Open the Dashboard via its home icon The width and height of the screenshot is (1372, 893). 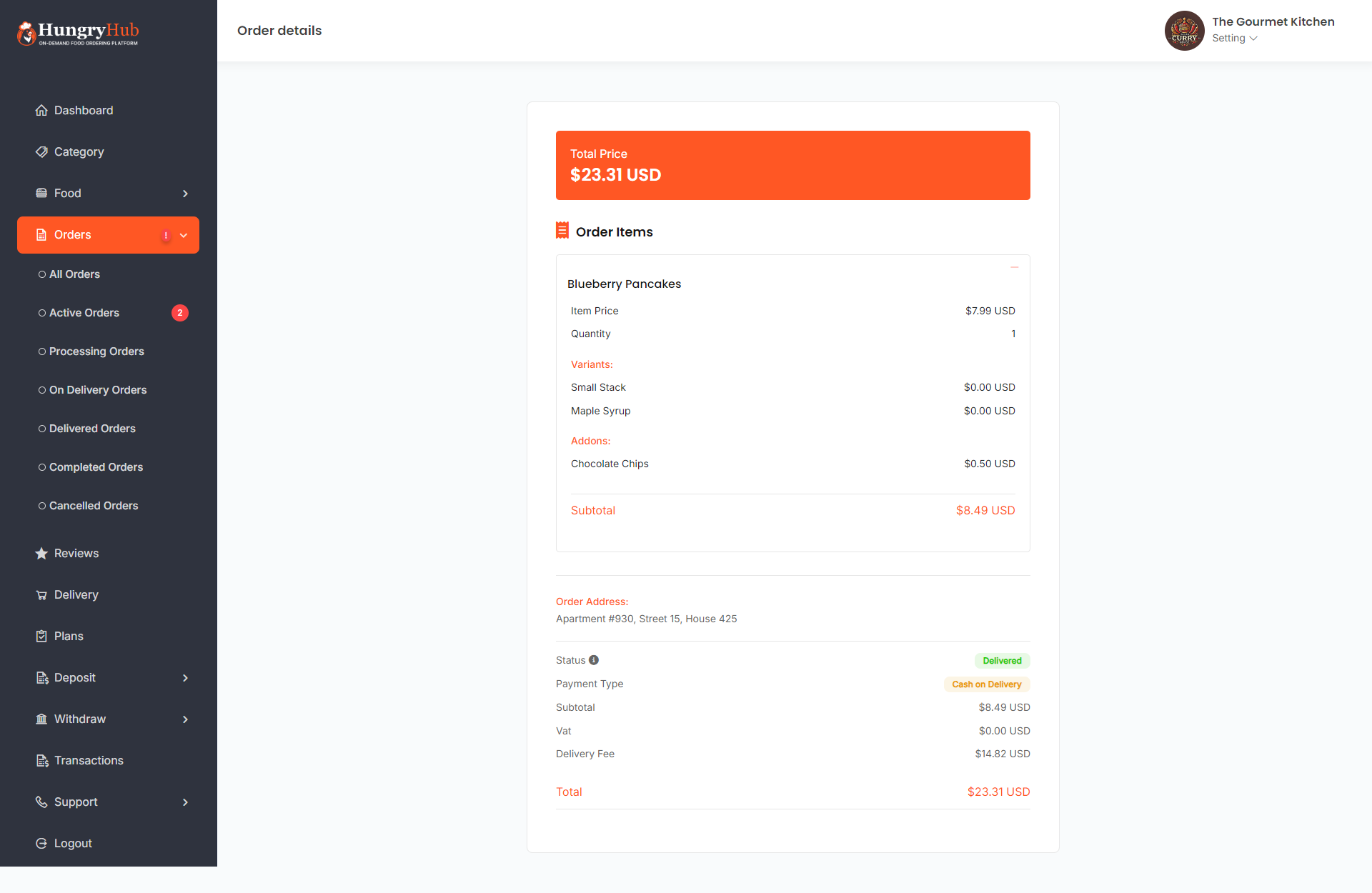42,110
